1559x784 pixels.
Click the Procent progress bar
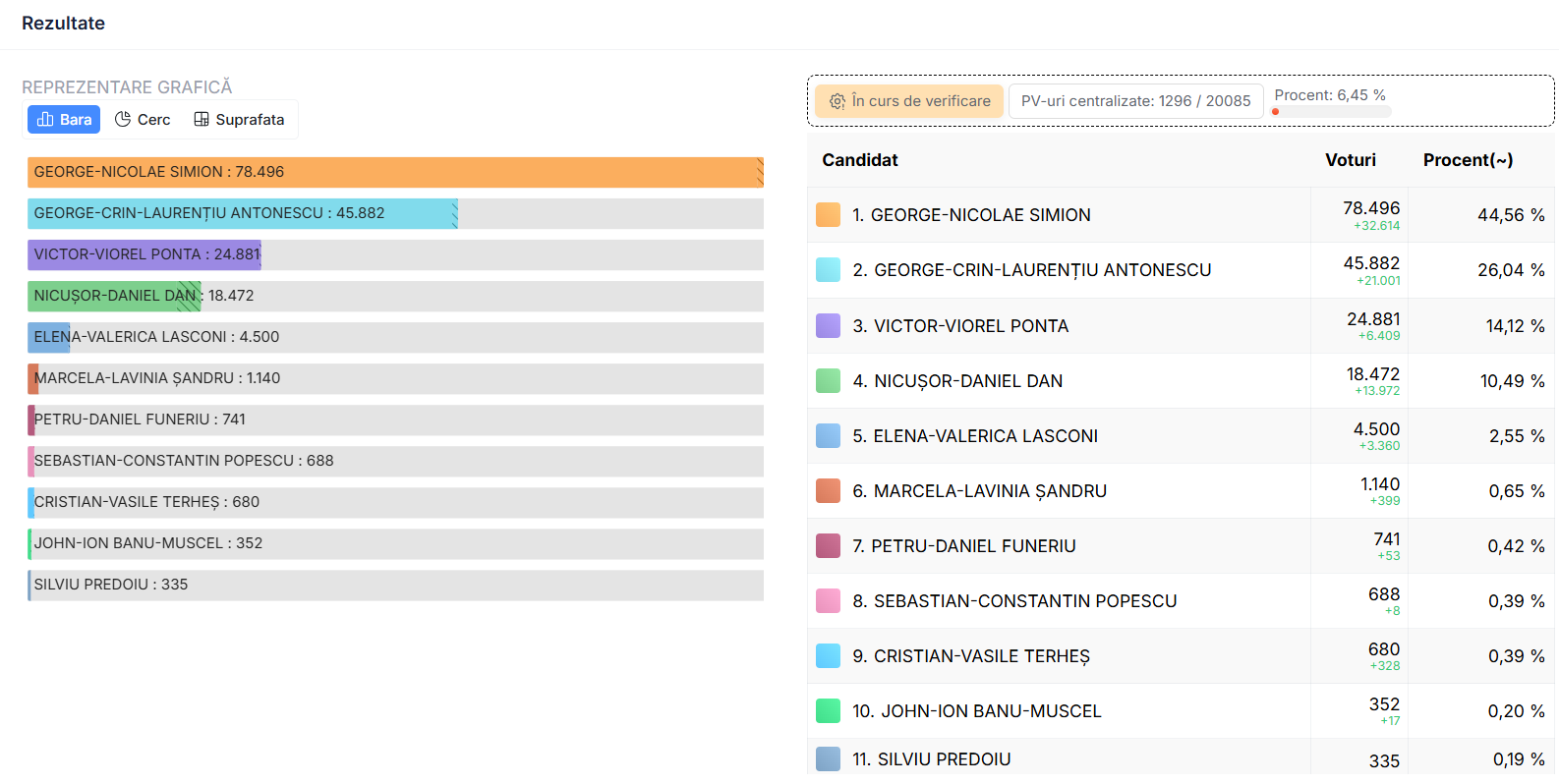pos(1332,112)
